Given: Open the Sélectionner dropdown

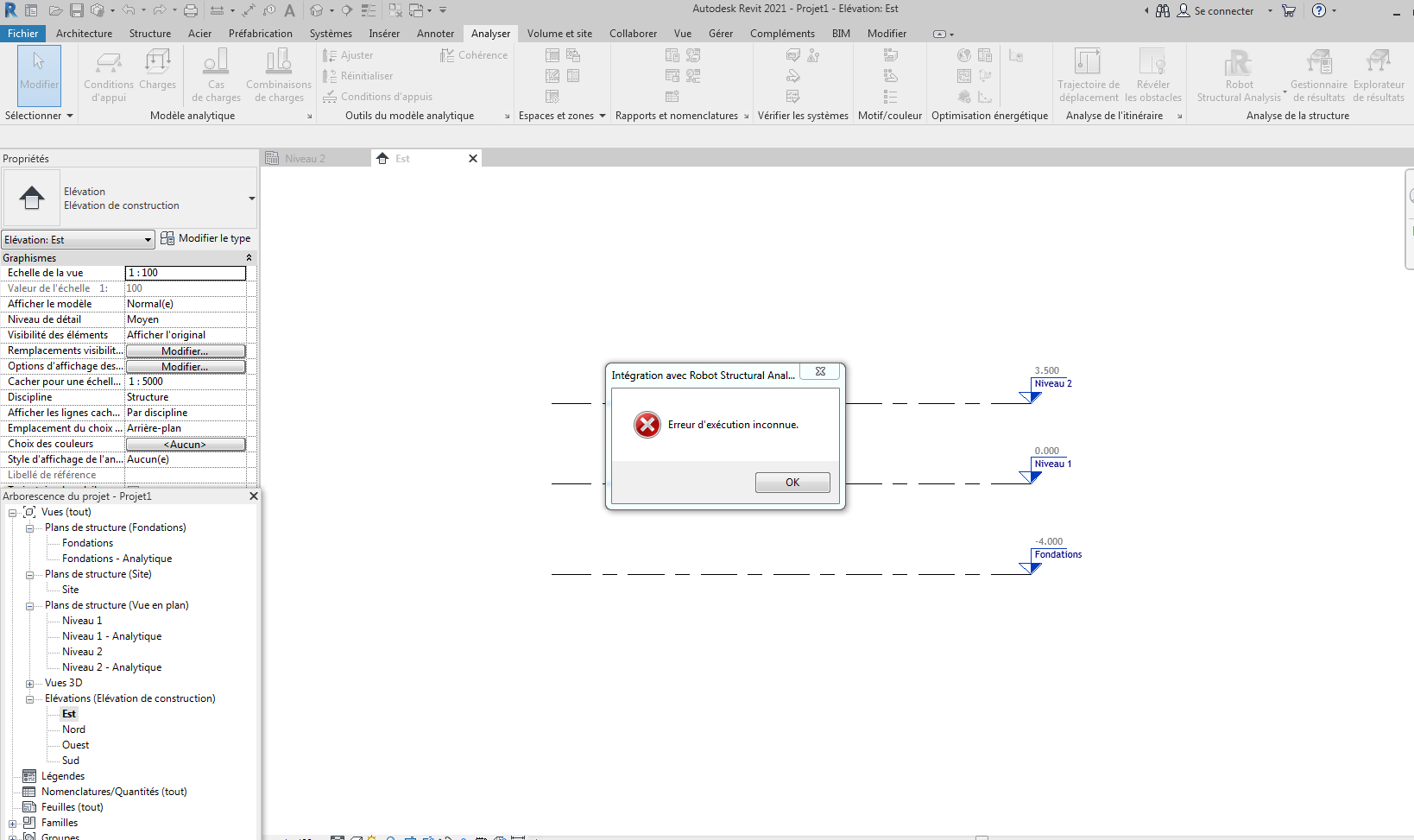Looking at the screenshot, I should tap(39, 116).
